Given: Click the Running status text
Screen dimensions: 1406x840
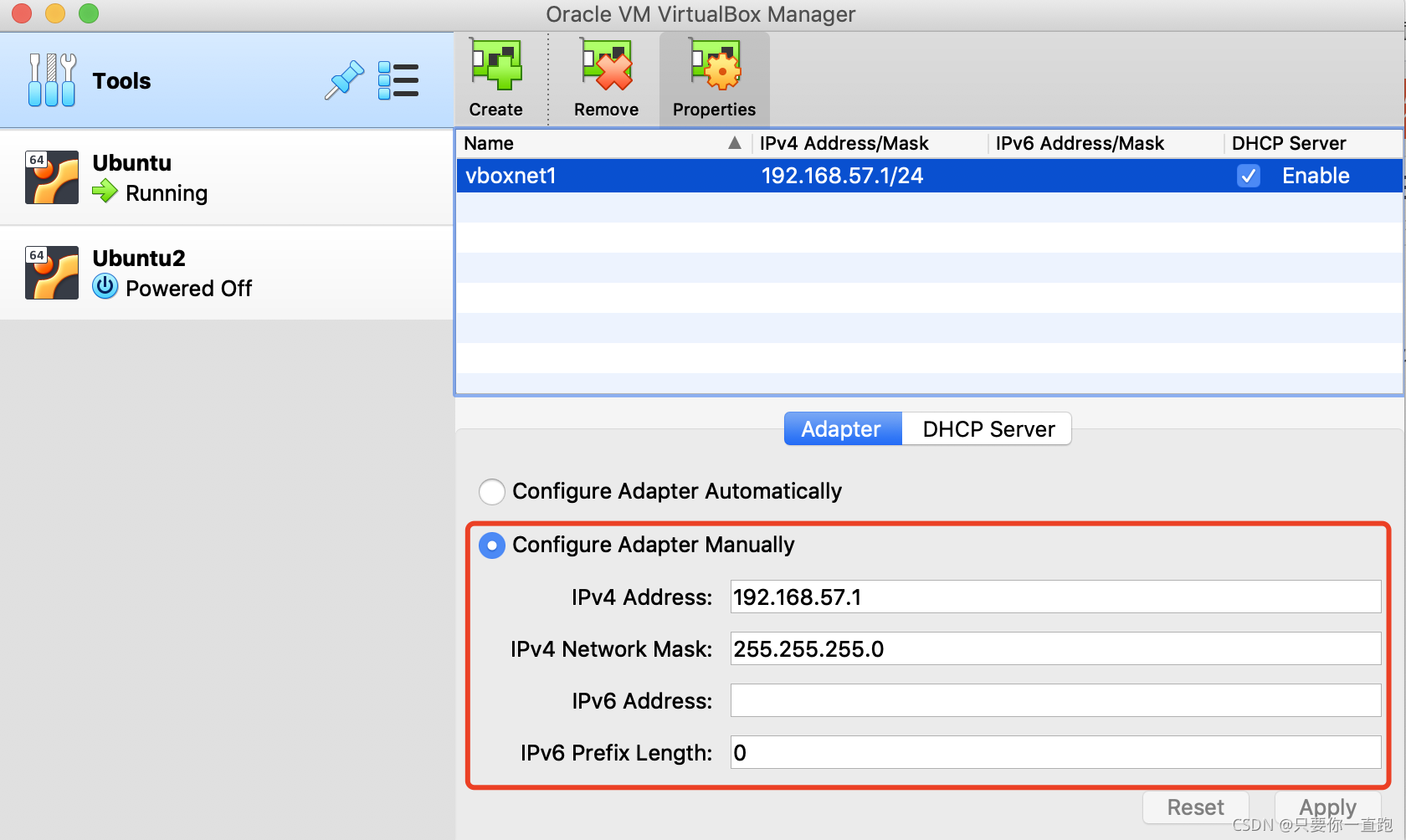Looking at the screenshot, I should pyautogui.click(x=167, y=193).
